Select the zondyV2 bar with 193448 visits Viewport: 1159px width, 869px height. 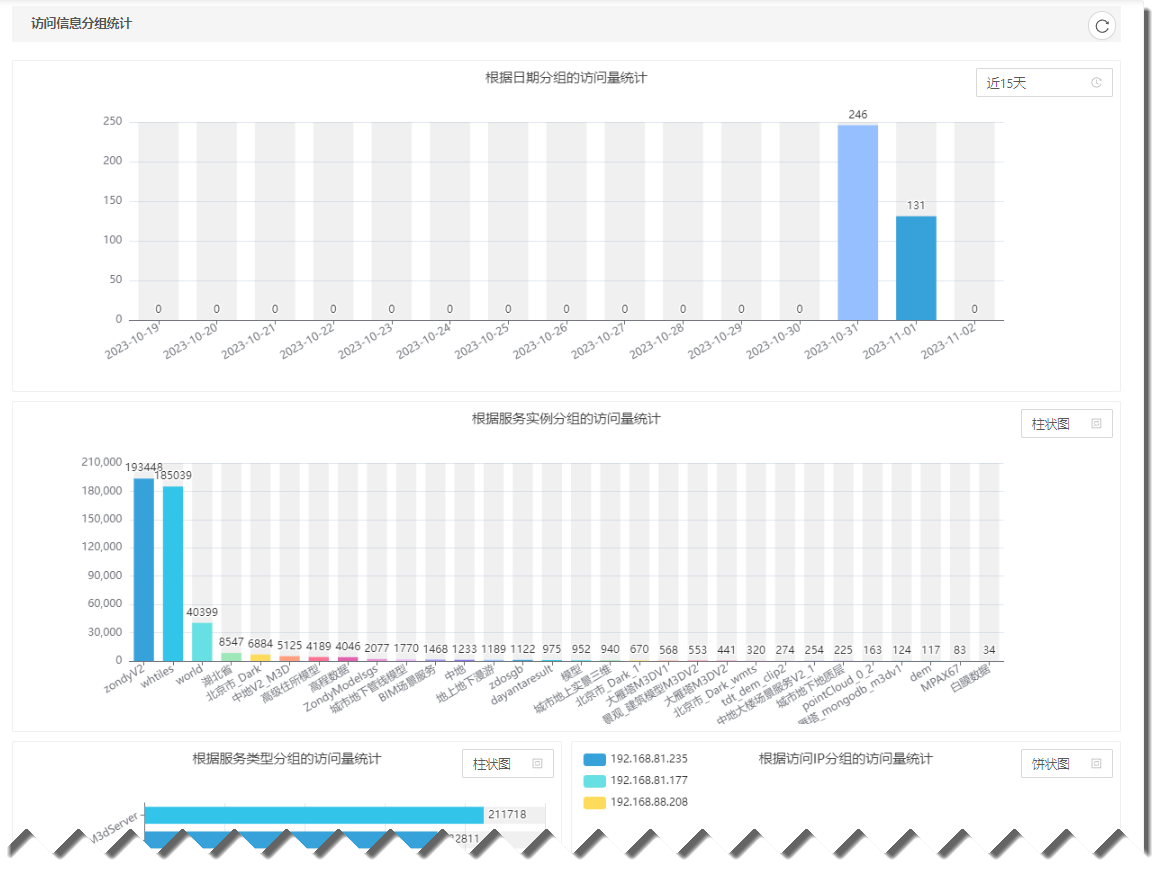click(x=144, y=569)
